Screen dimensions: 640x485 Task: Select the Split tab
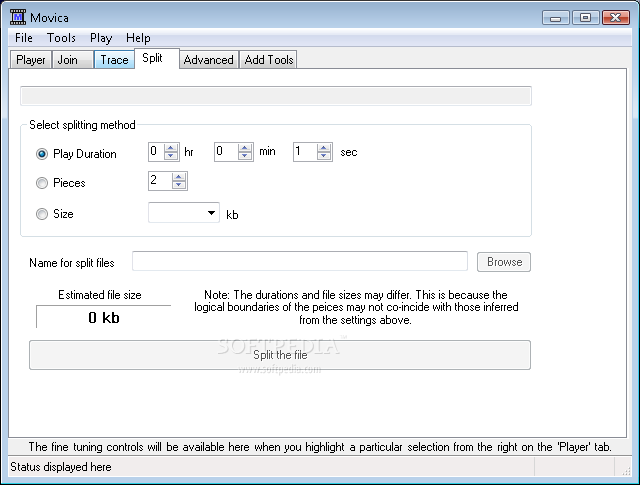coord(157,58)
